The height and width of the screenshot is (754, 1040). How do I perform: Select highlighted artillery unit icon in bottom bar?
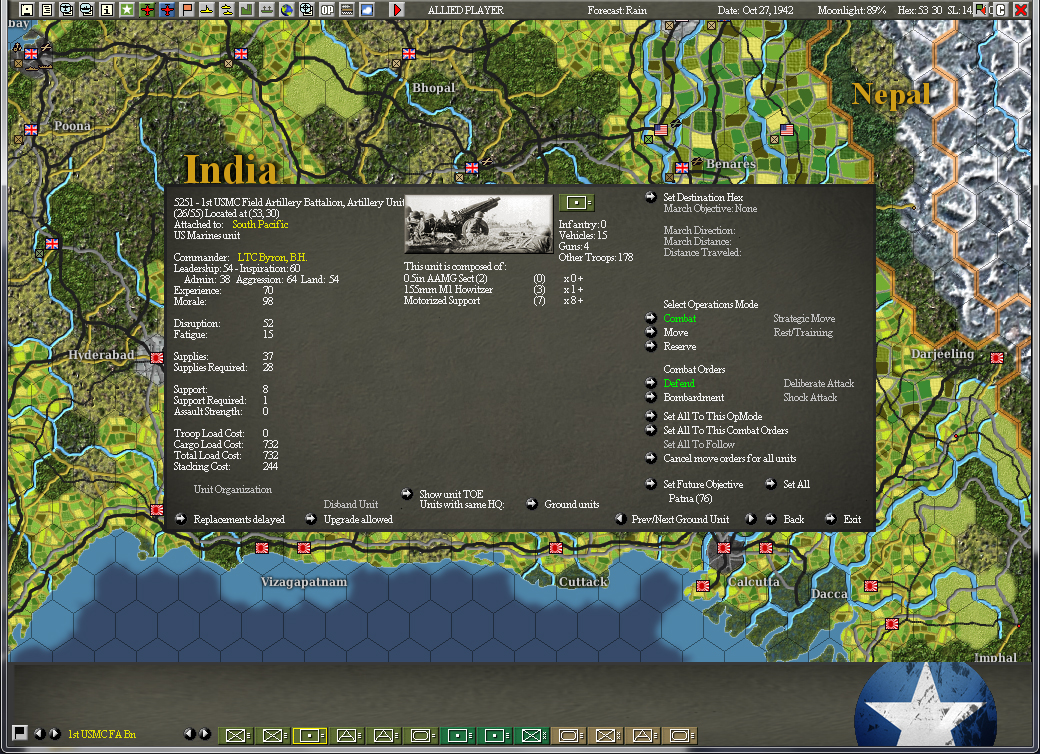tap(310, 735)
